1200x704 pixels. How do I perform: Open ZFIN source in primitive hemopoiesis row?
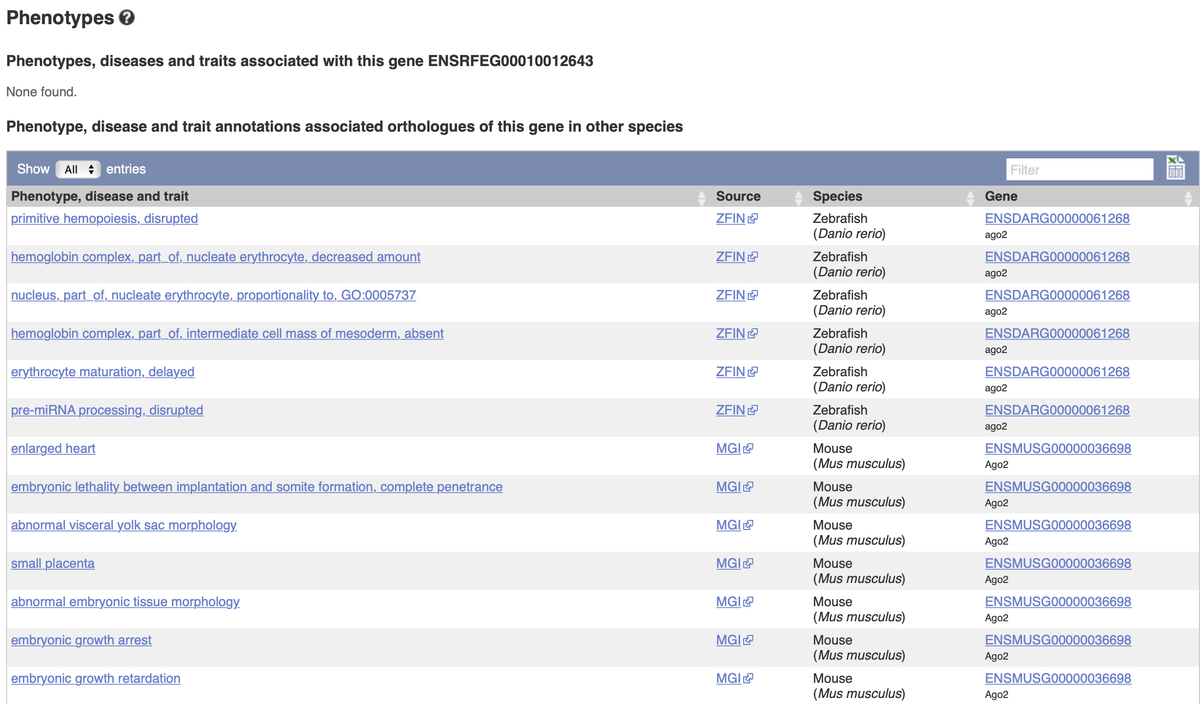click(736, 218)
